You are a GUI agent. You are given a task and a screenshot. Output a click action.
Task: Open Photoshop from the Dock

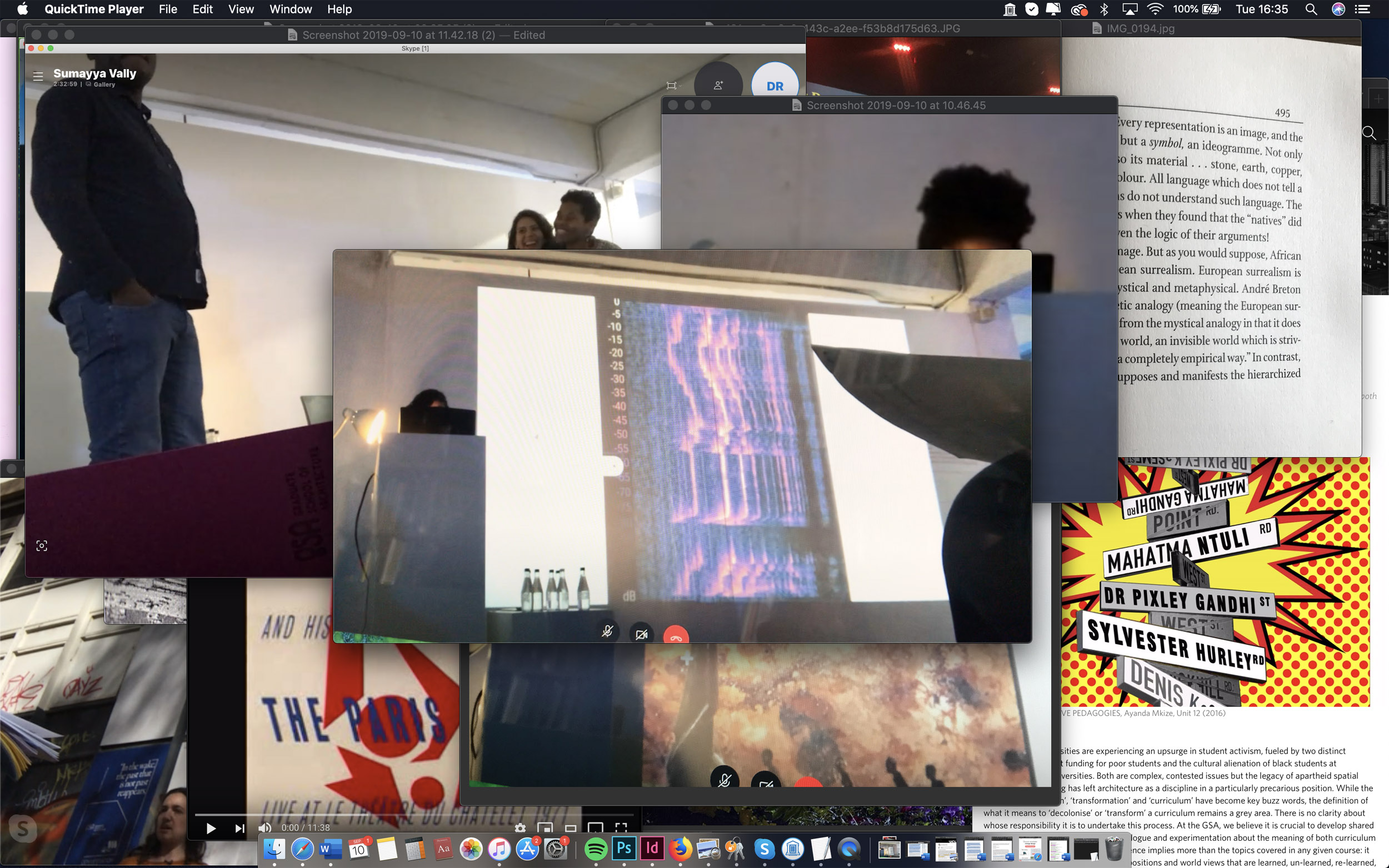pyautogui.click(x=623, y=849)
